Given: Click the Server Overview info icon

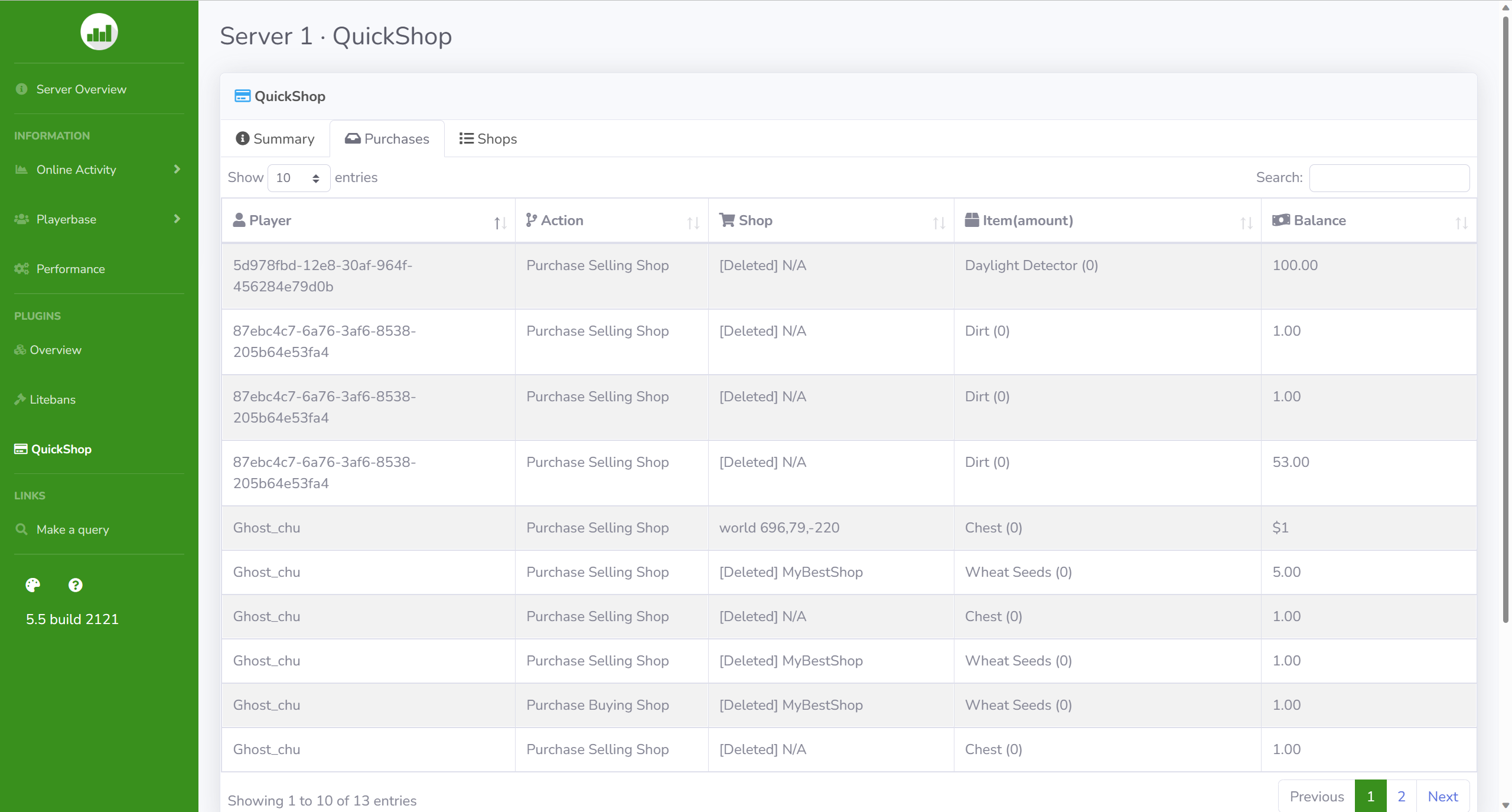Looking at the screenshot, I should pos(22,89).
